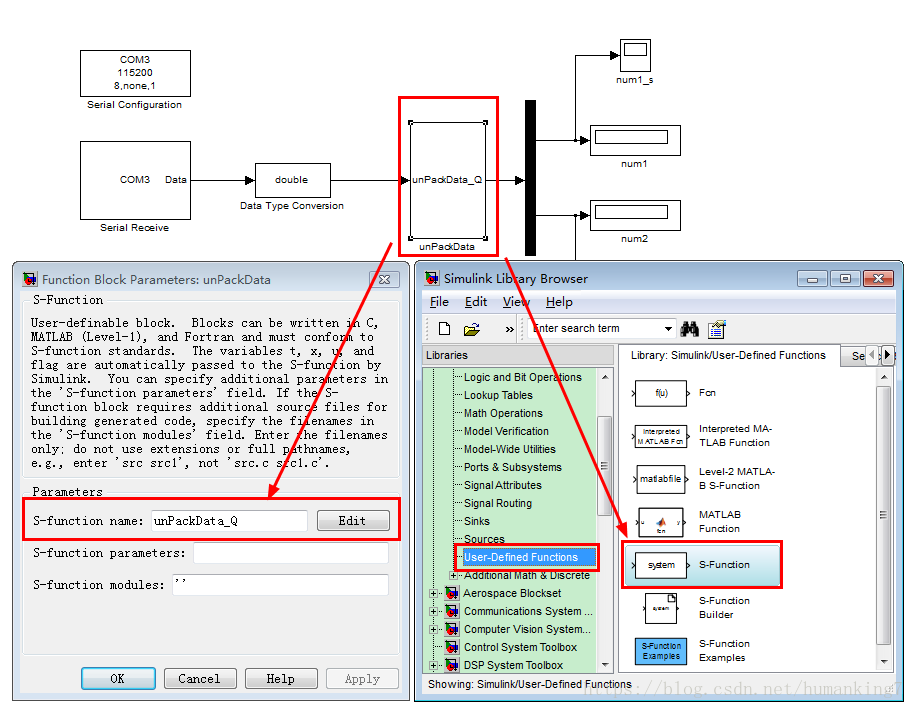
Task: Click the tab scroll left arrow
Action: pos(873,354)
